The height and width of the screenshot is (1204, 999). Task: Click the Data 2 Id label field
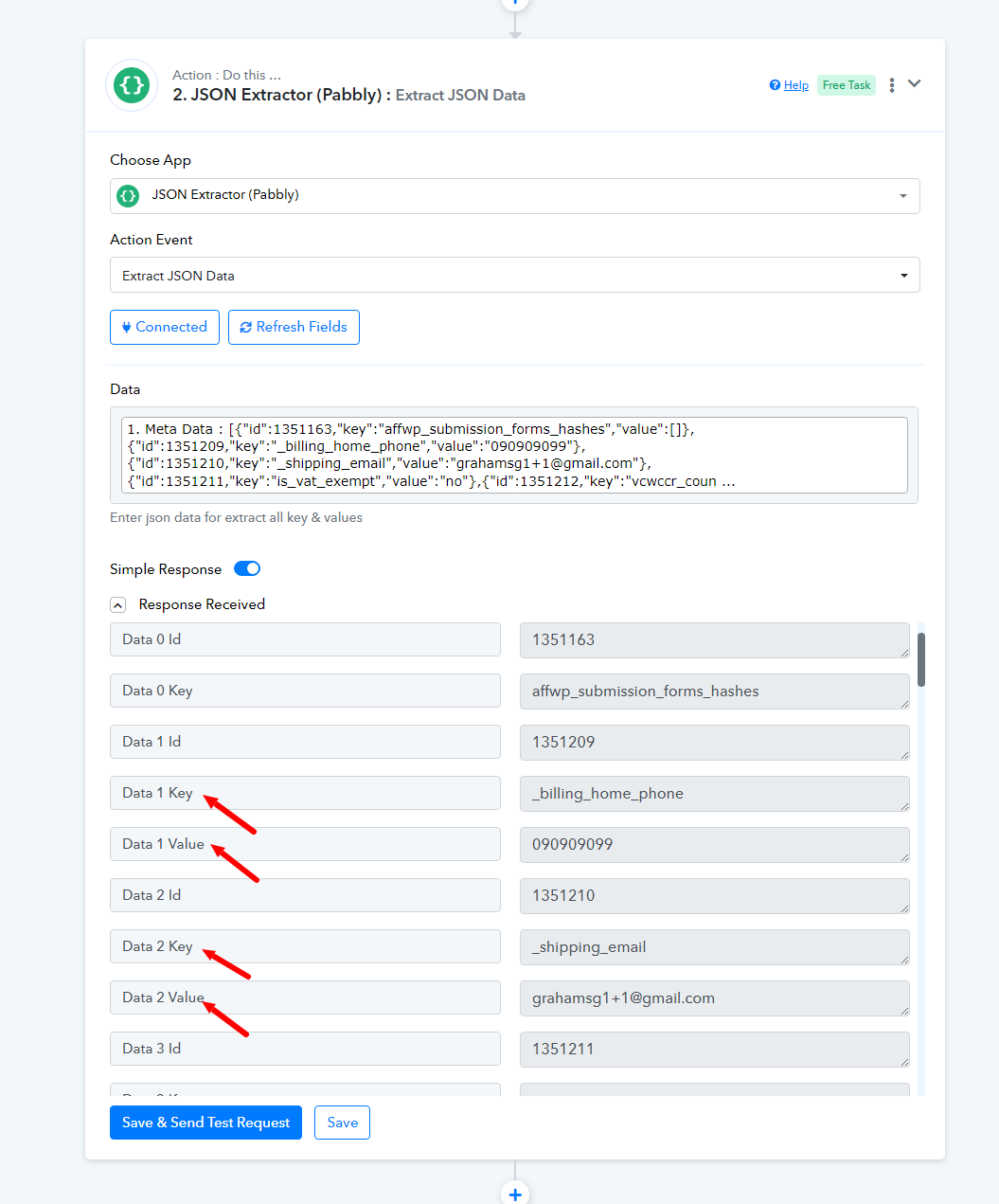click(305, 895)
